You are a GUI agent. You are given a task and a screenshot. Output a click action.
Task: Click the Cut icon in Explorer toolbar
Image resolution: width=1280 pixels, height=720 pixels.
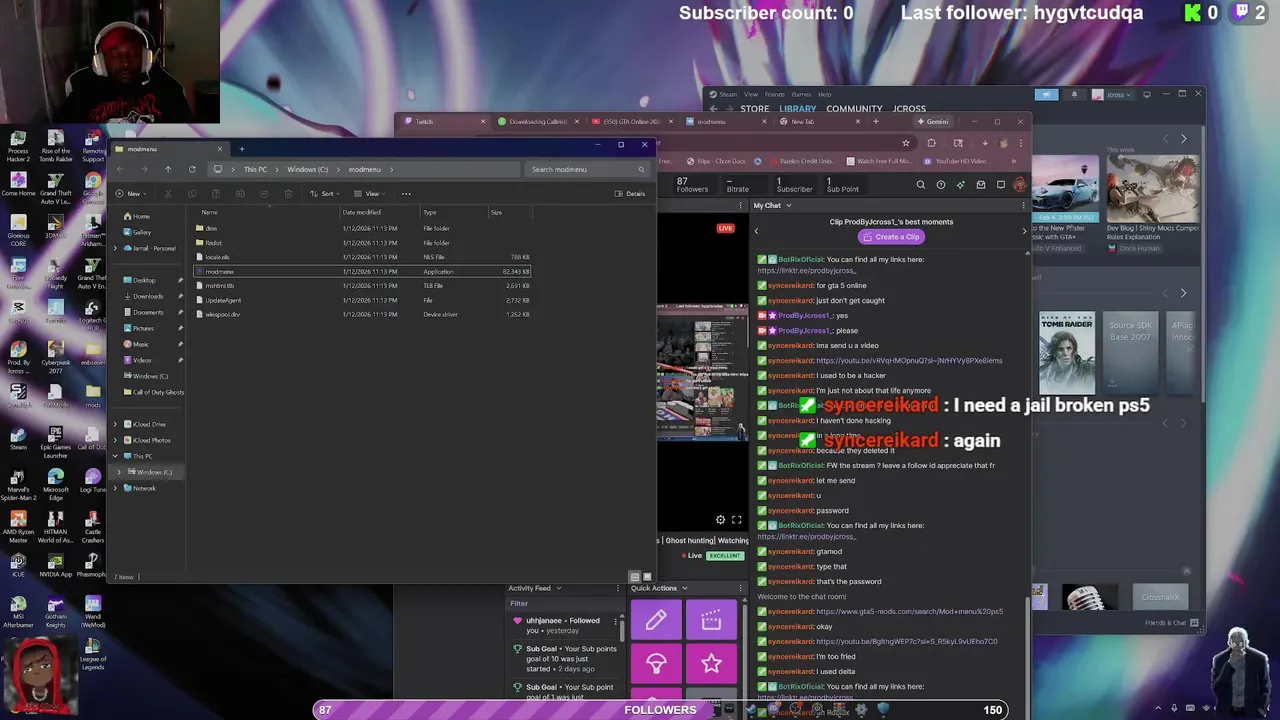point(168,193)
